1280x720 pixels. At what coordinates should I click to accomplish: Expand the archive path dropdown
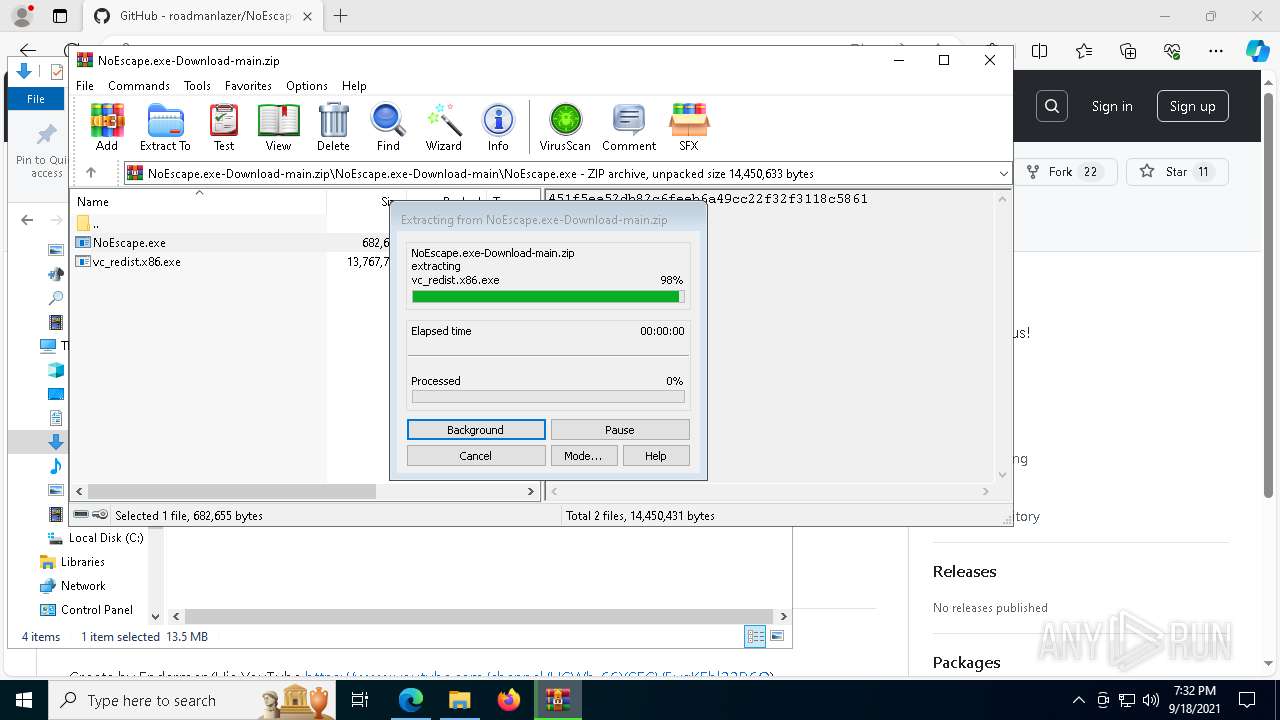(x=1003, y=174)
